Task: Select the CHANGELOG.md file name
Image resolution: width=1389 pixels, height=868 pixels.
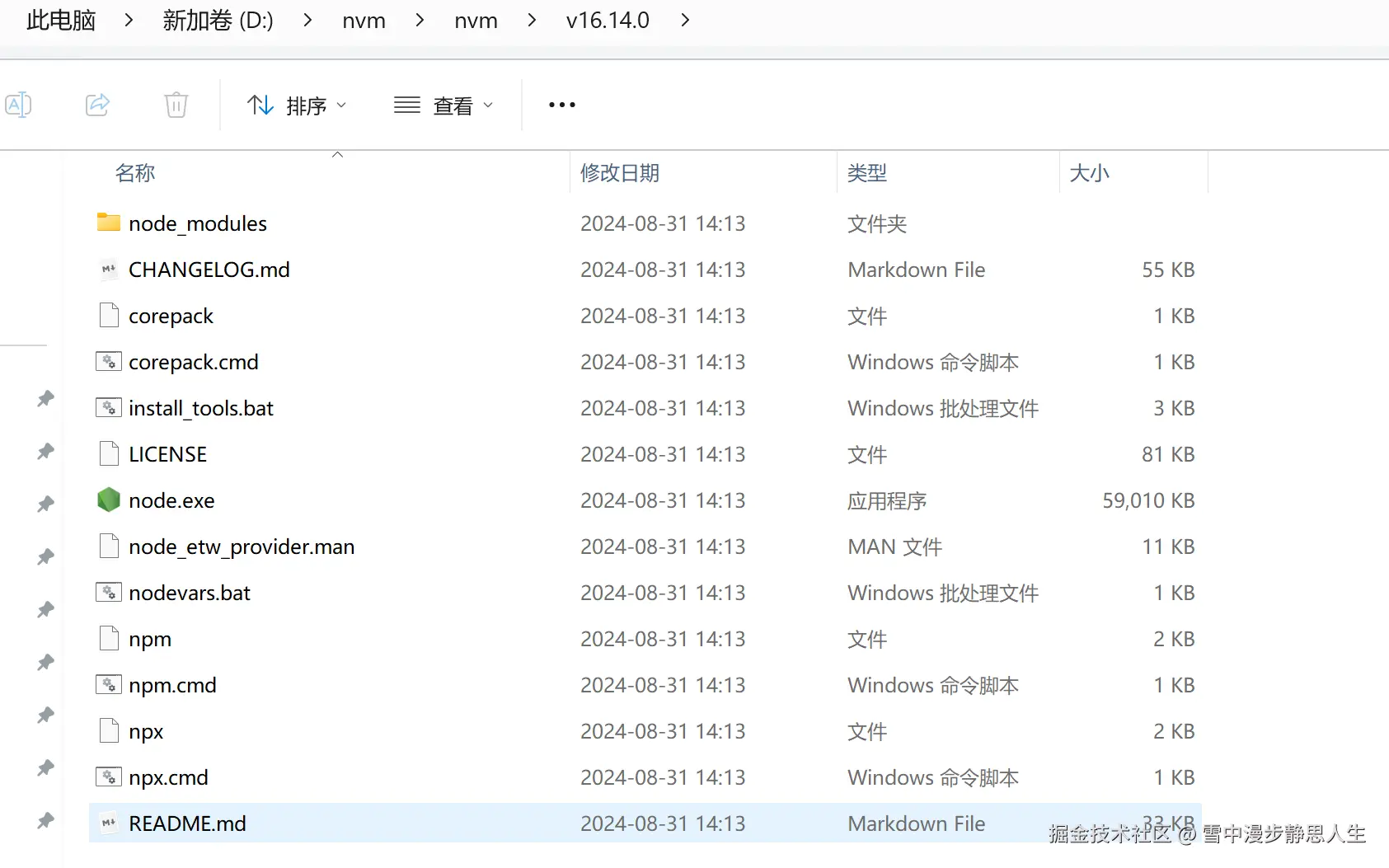Action: coord(209,270)
